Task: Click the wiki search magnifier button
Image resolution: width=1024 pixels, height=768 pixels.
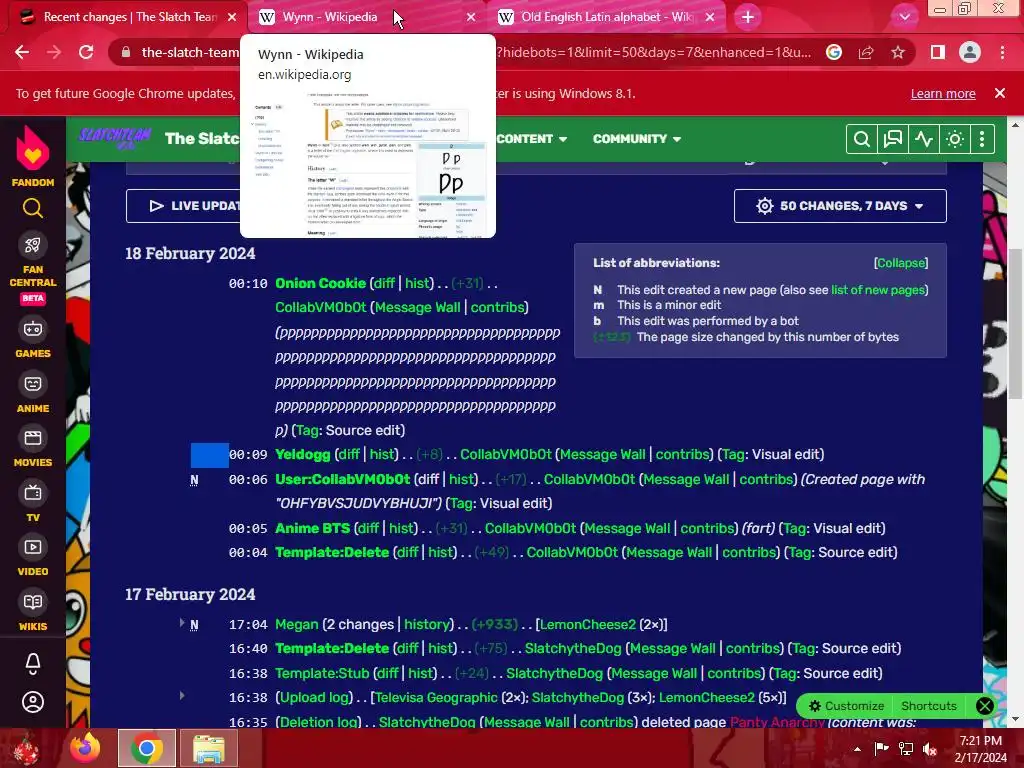Action: point(861,139)
